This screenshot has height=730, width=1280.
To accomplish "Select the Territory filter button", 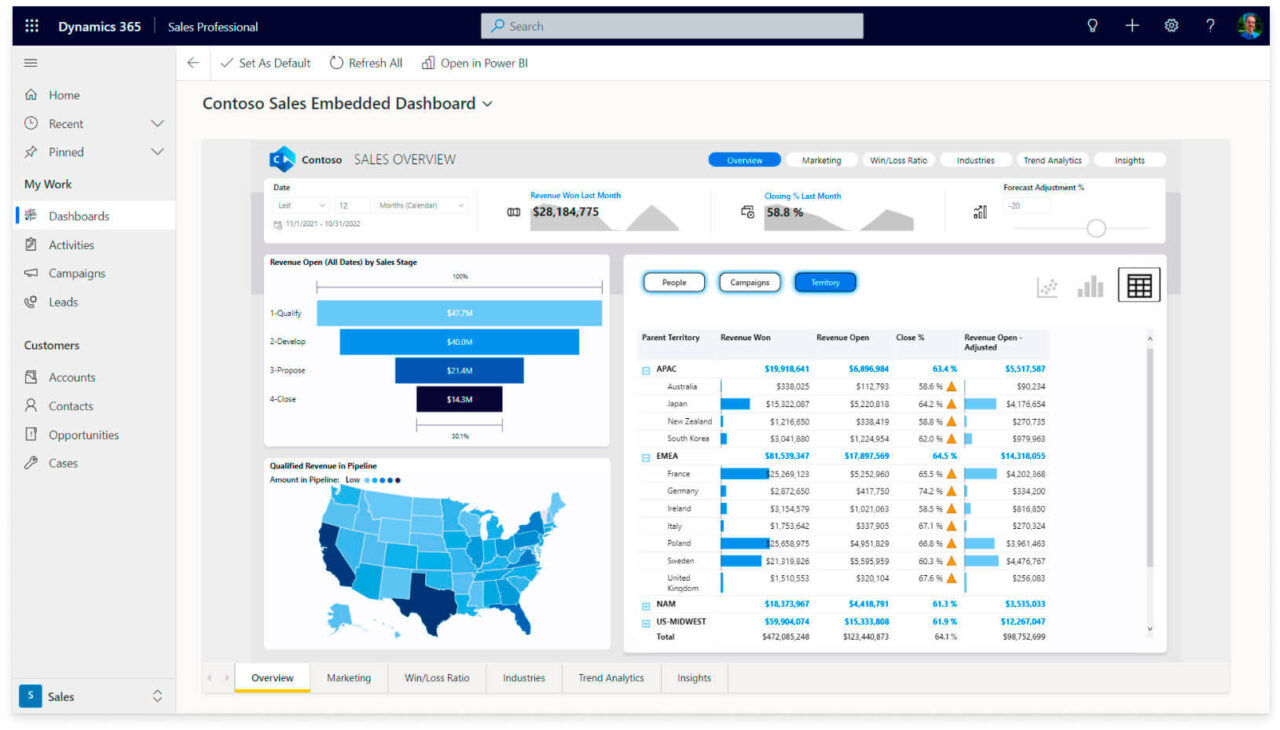I will tap(824, 282).
